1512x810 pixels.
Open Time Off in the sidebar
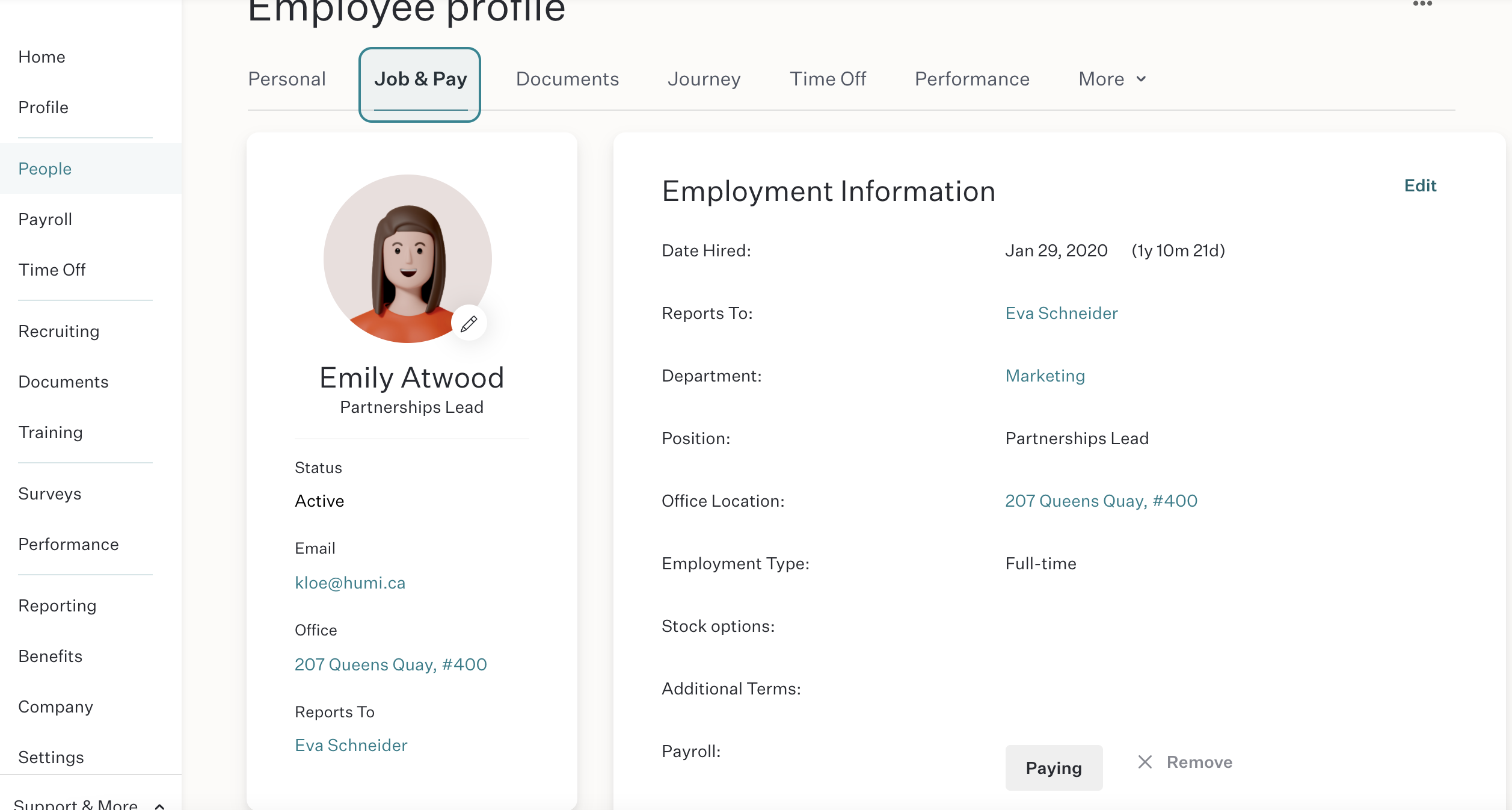(x=52, y=270)
